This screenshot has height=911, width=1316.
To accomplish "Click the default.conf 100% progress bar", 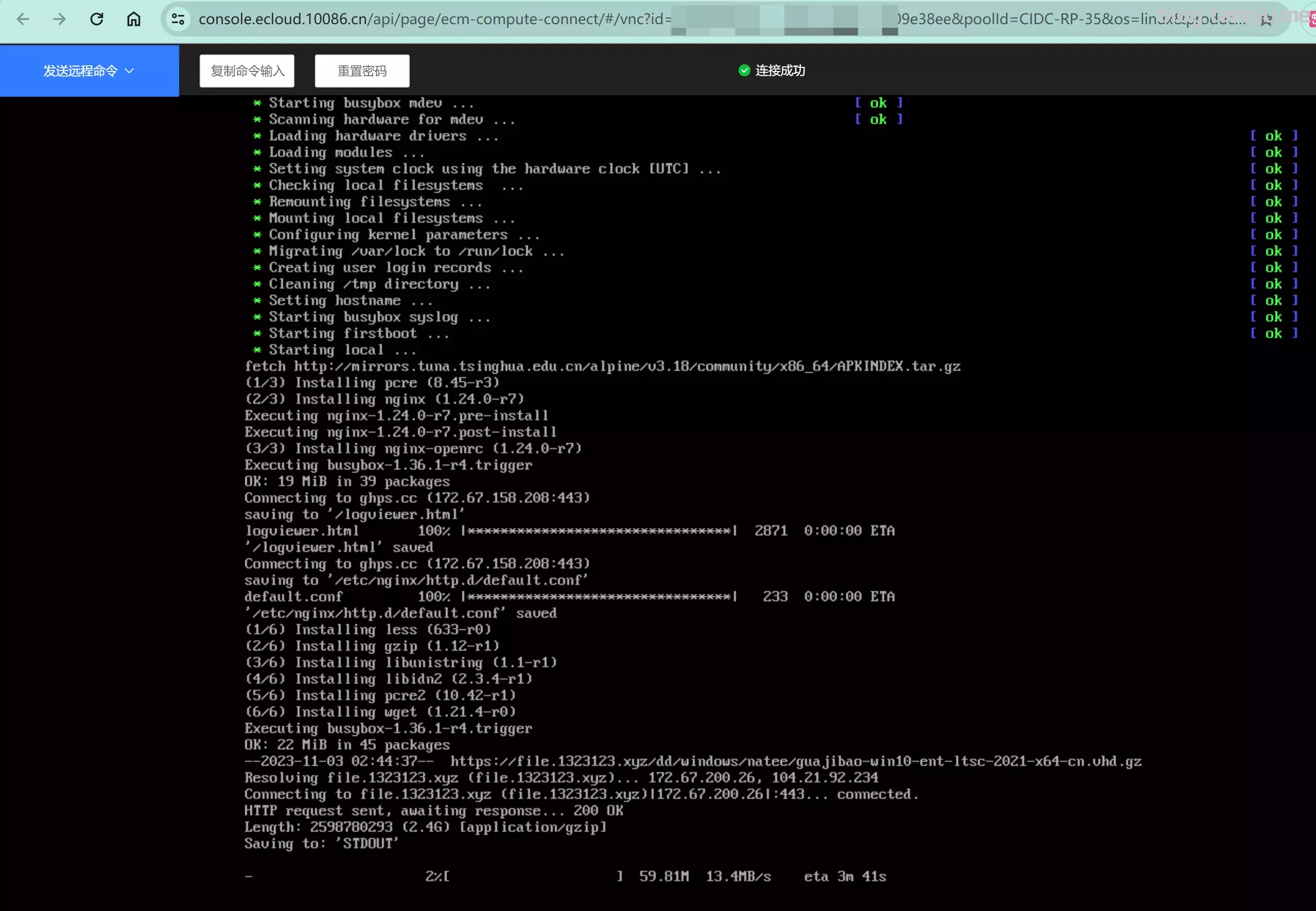I will pyautogui.click(x=599, y=597).
